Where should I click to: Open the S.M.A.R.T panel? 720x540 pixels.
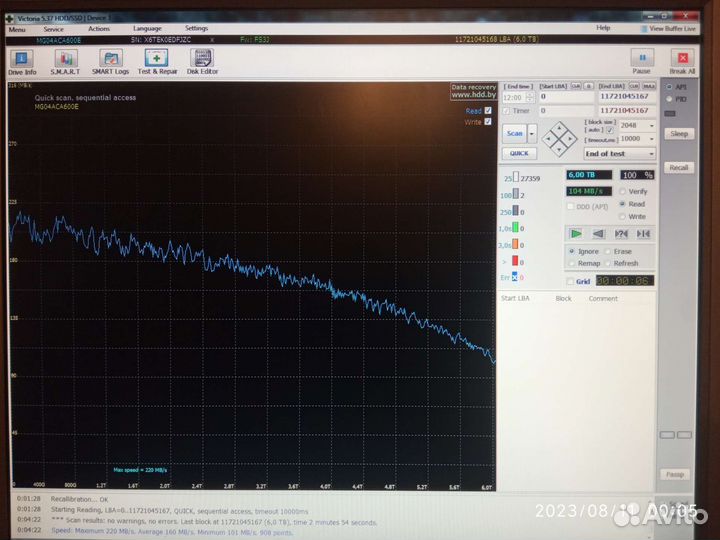point(67,62)
